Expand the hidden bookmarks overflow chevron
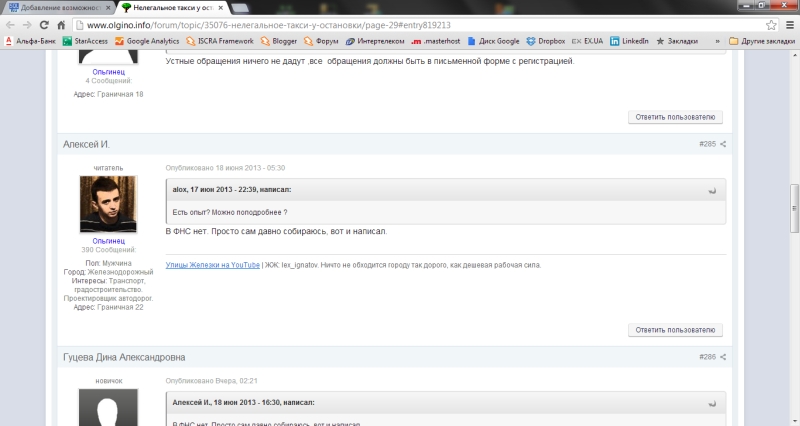 (718, 41)
